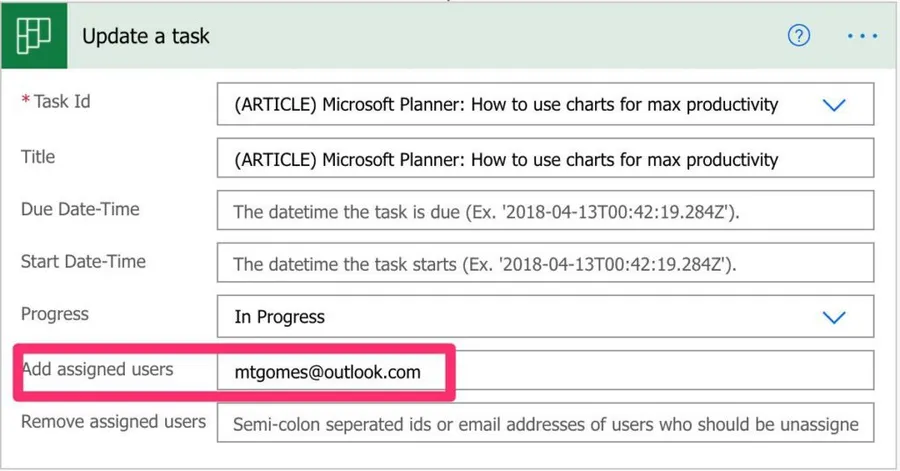Click the Remove assigned users label
Screen dimensions: 900x471
click(113, 421)
